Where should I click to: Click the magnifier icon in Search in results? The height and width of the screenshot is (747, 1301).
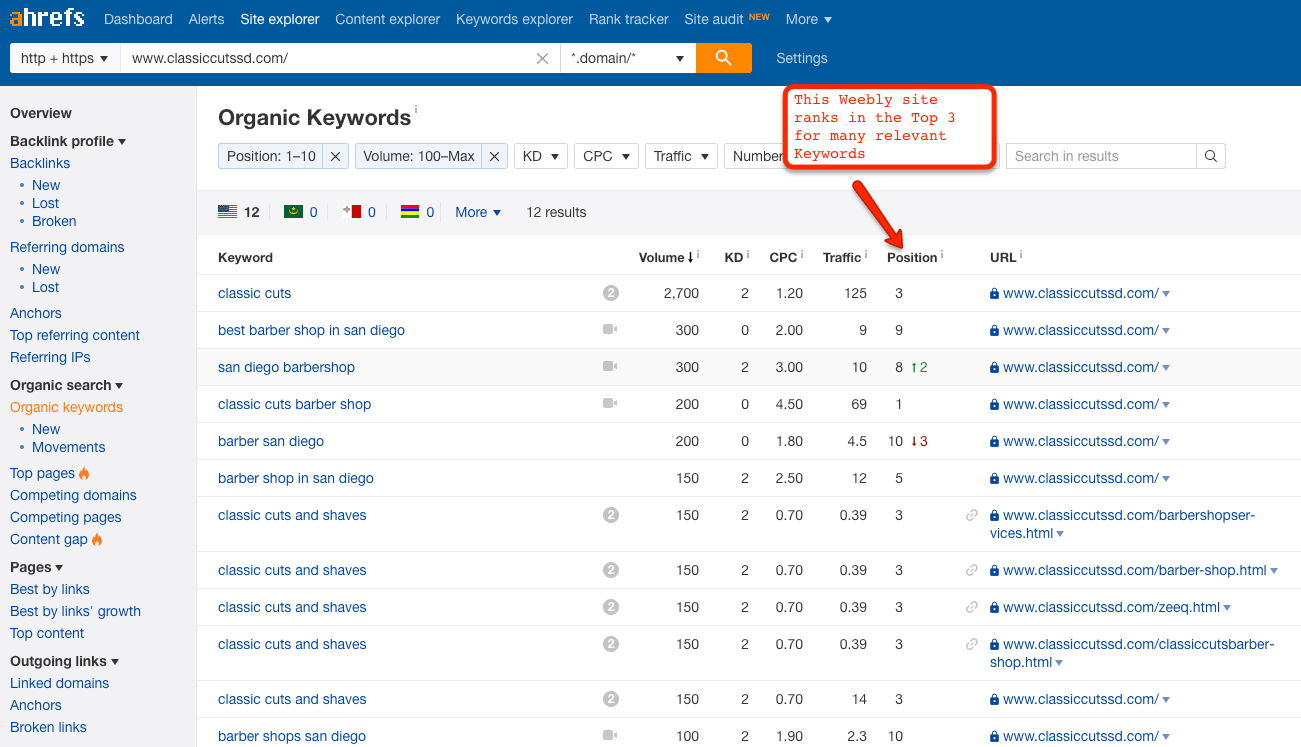pos(1210,156)
